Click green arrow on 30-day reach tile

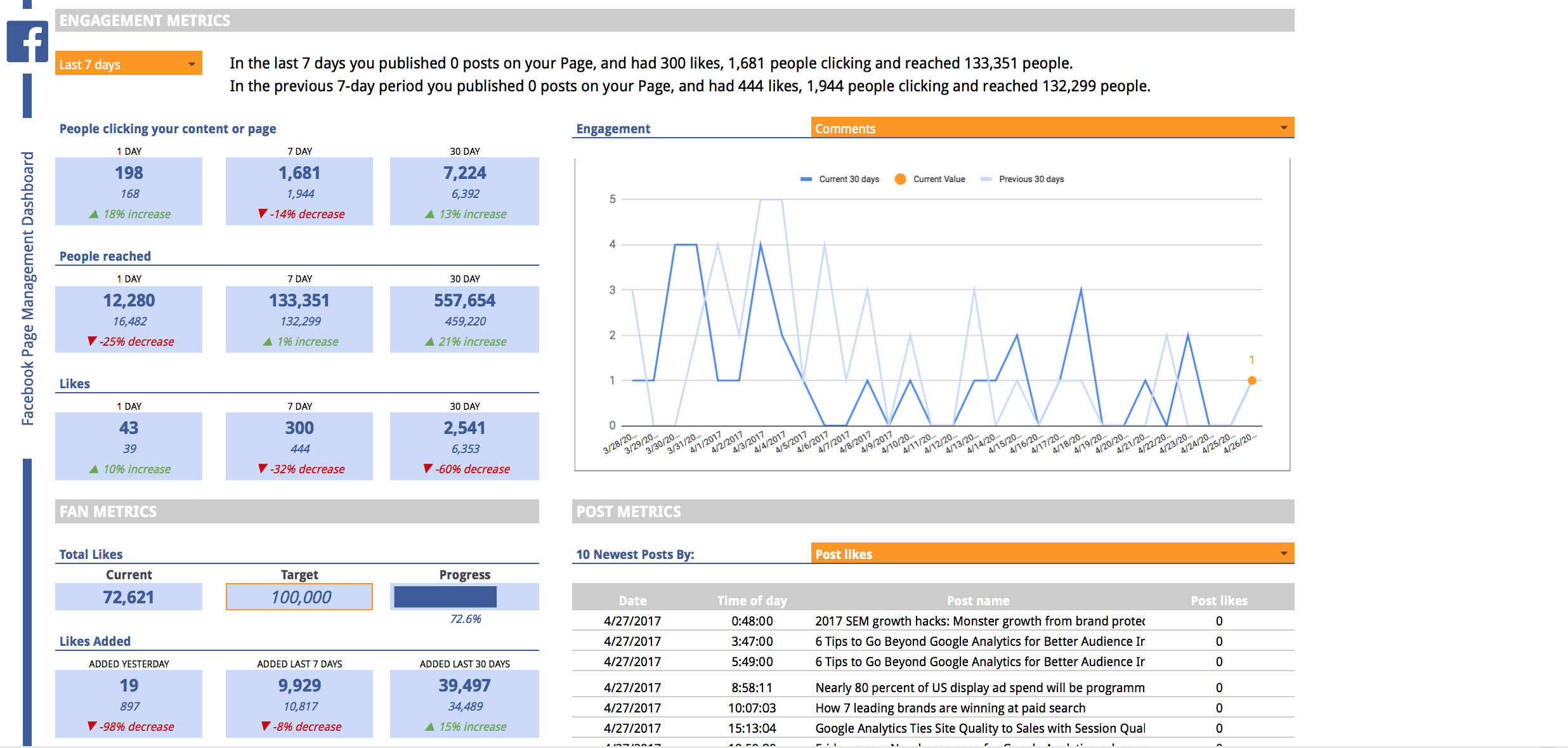tap(429, 342)
